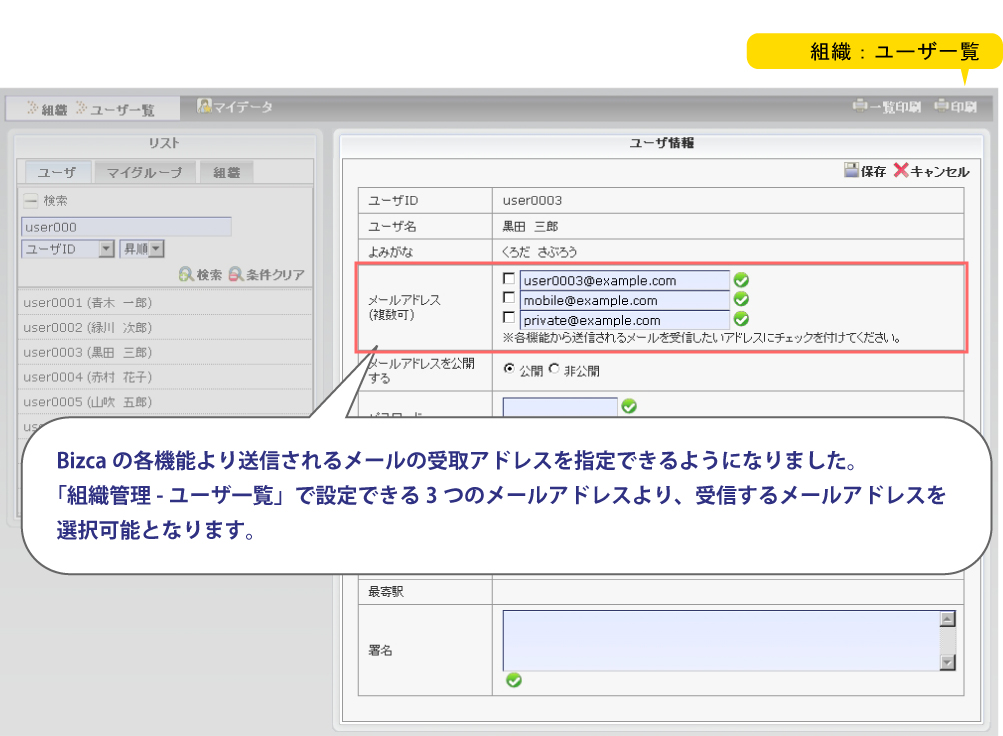
Task: Open the マイデータ menu item
Action: (235, 106)
